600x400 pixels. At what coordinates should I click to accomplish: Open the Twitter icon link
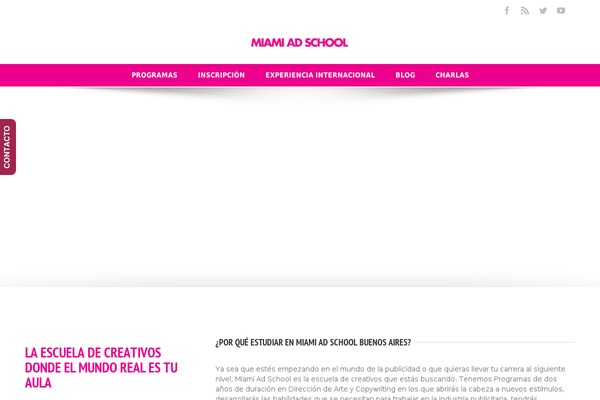(x=543, y=11)
